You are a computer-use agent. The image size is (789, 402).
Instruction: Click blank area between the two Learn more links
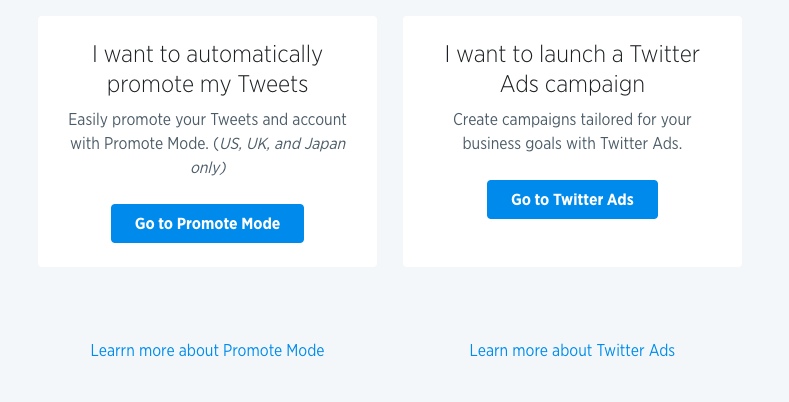tap(397, 350)
